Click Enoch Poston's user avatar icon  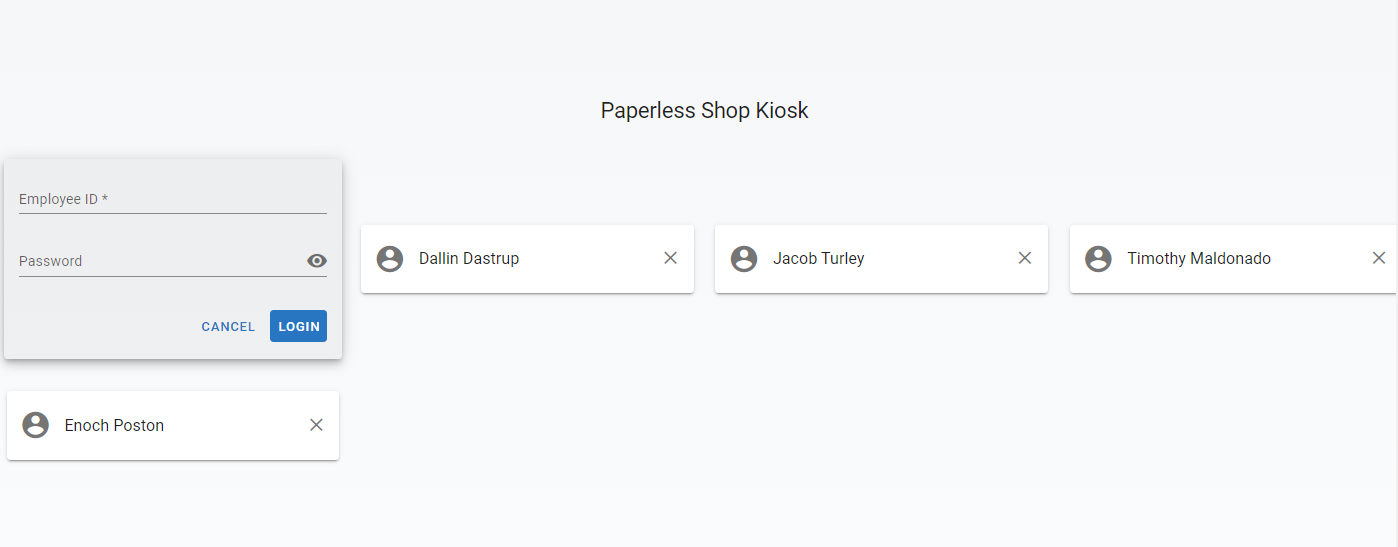pos(36,425)
